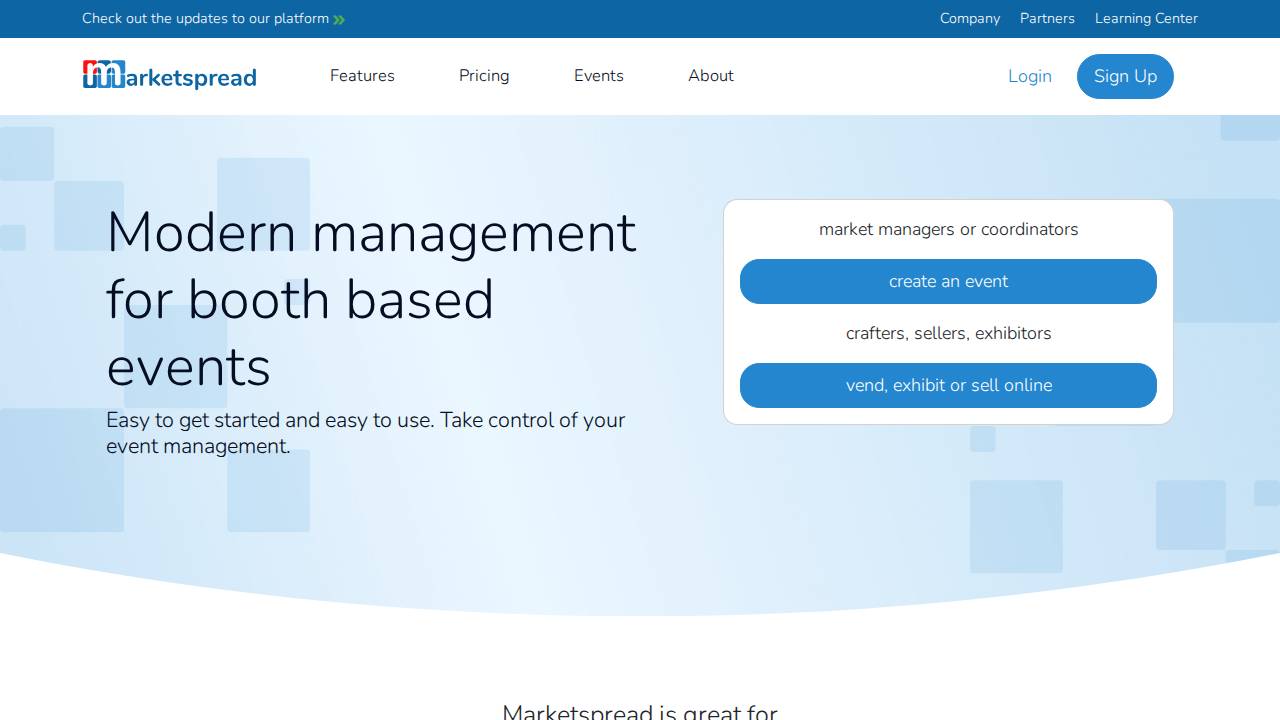Click the Company link in the top bar

(969, 18)
